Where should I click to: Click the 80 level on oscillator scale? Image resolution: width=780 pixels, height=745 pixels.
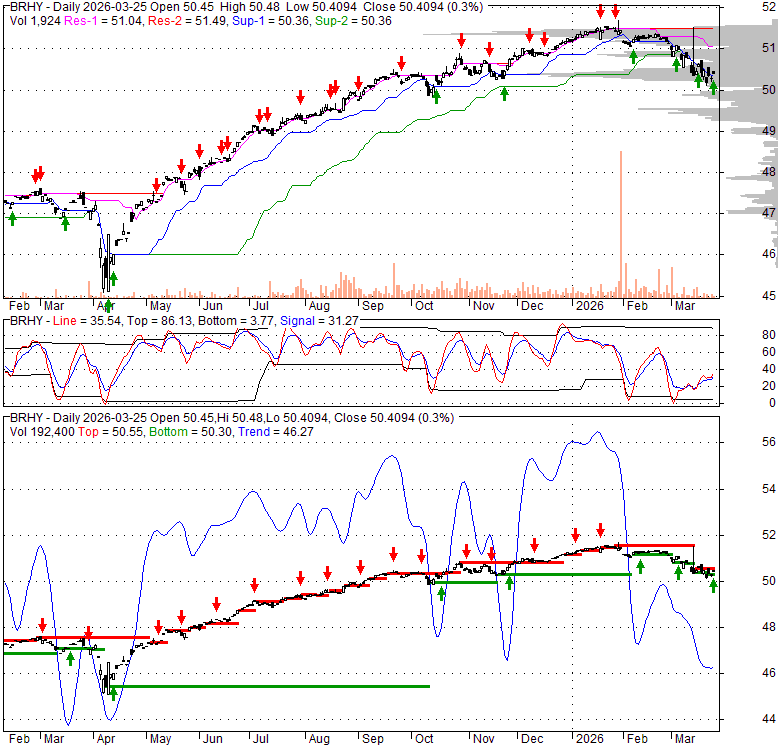[742, 335]
